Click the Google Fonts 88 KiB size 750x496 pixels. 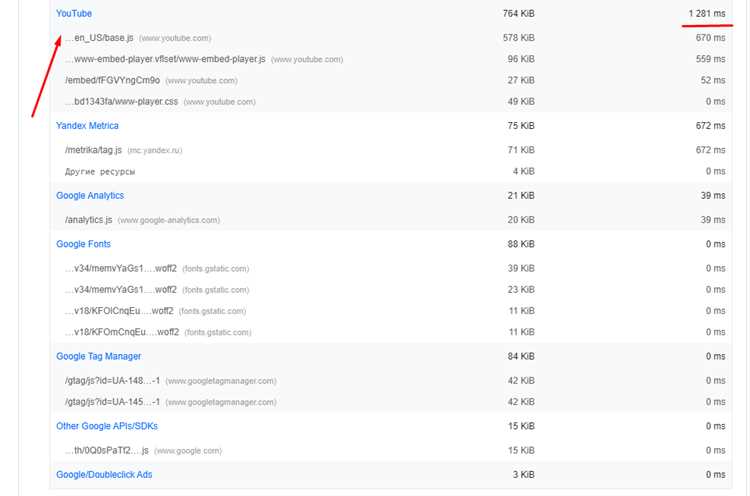[x=521, y=244]
